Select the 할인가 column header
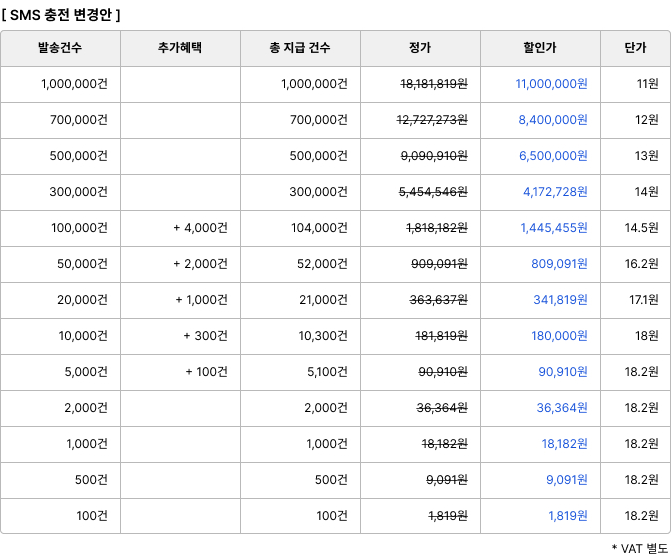This screenshot has height=560, width=671. (540, 48)
